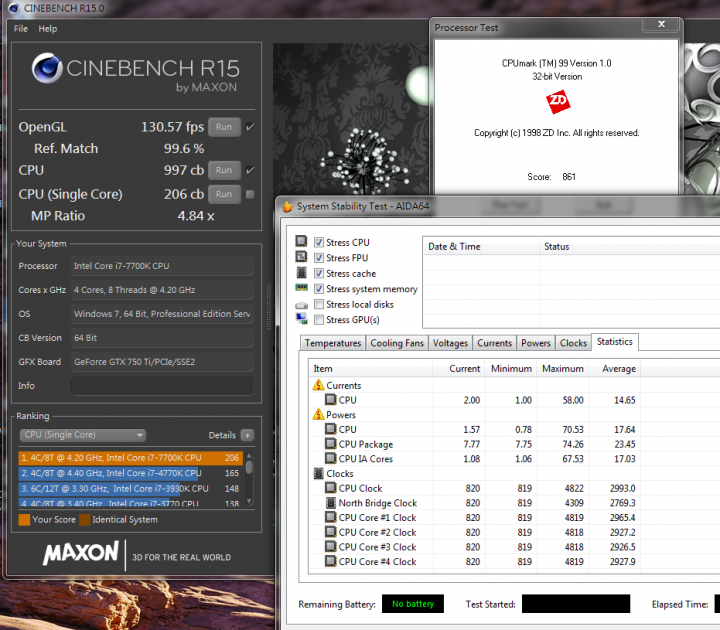Select the Statistics tab
This screenshot has height=630, width=720.
pos(614,342)
